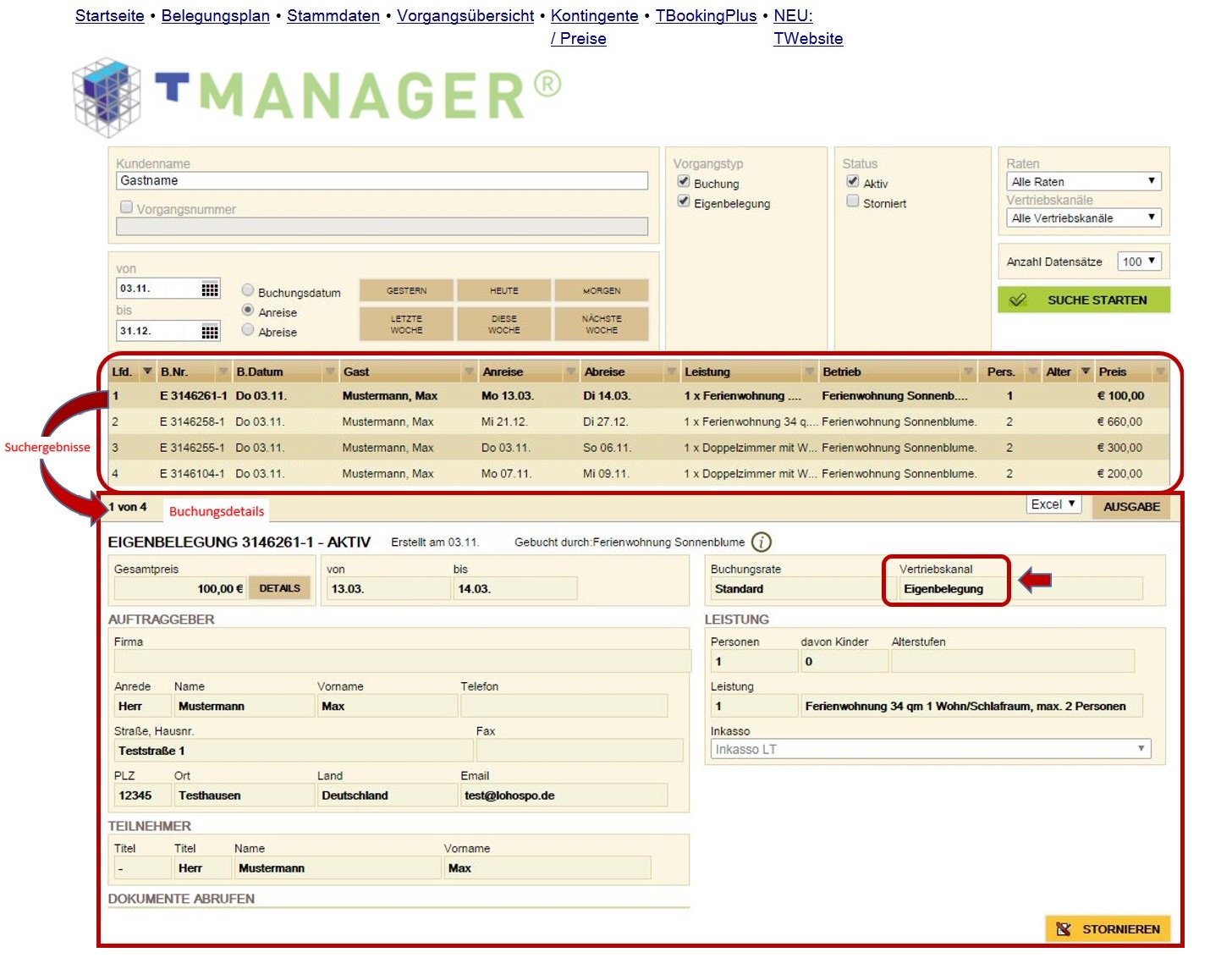Open the Excel output format dropdown
Viewport: 1210px width, 980px height.
click(1053, 504)
